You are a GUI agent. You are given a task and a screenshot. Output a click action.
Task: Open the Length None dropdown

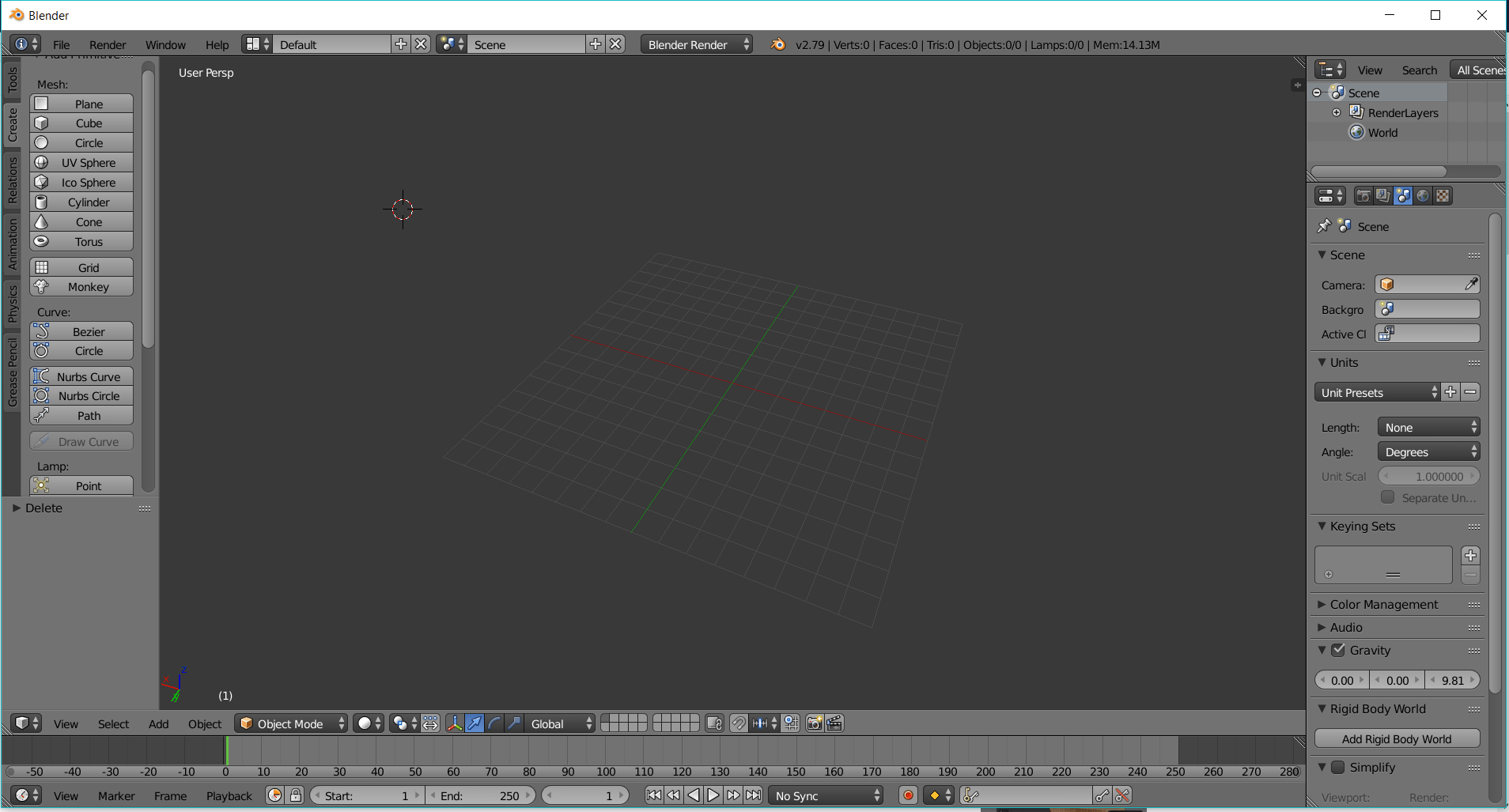pyautogui.click(x=1428, y=427)
